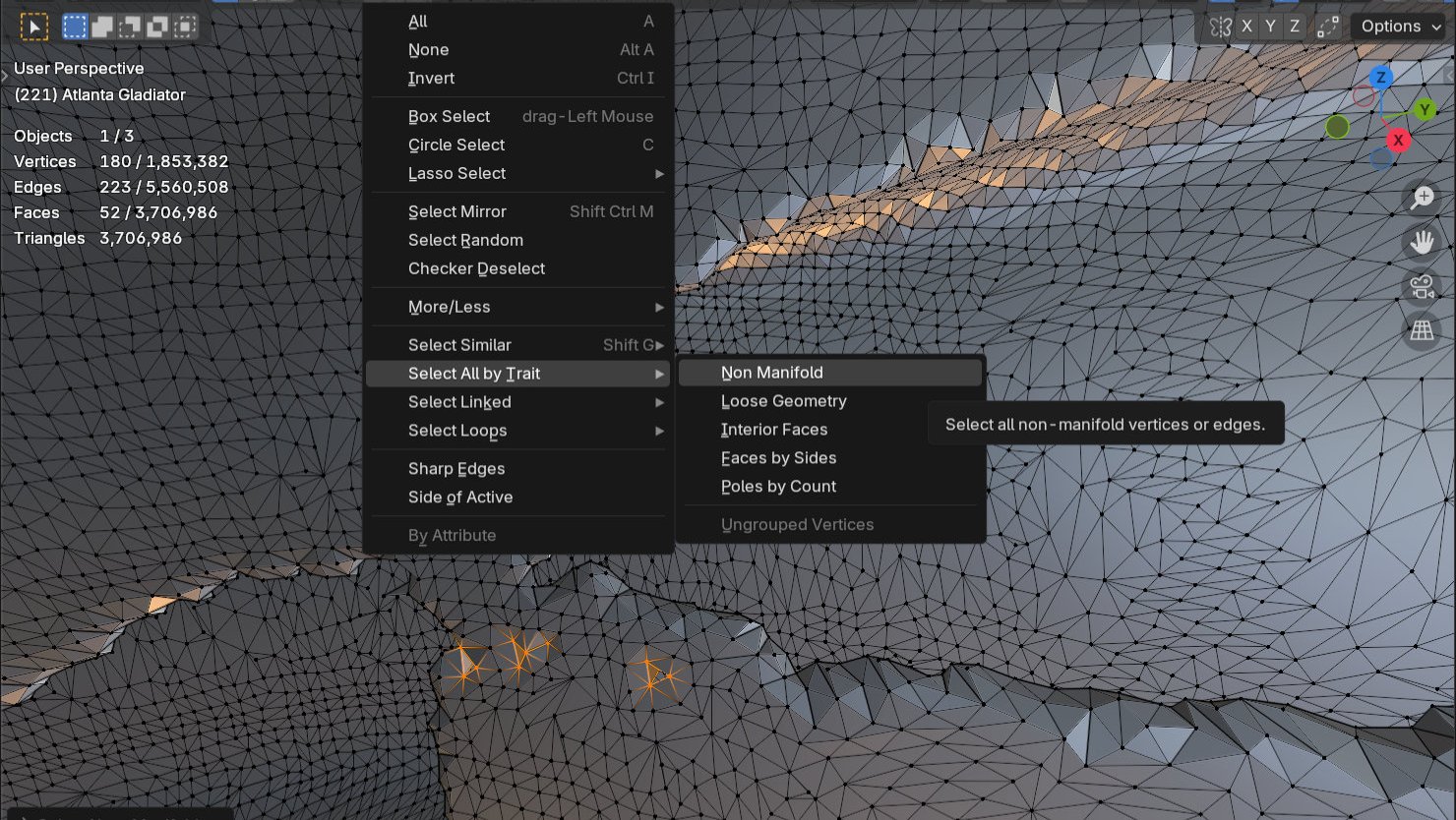Viewport: 1456px width, 820px height.
Task: Click the perspective/orthographic toggle gizmo
Action: point(1421,331)
